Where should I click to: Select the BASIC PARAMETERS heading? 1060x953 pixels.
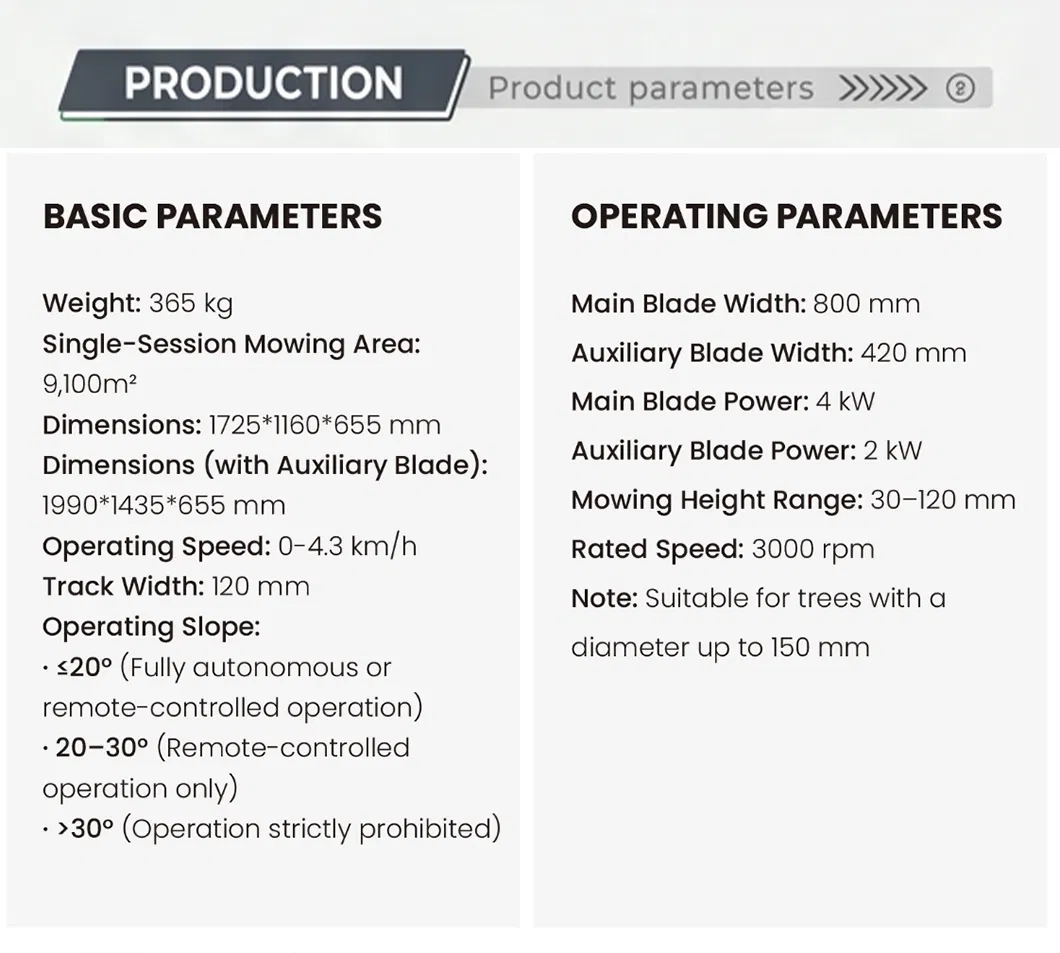pyautogui.click(x=212, y=216)
